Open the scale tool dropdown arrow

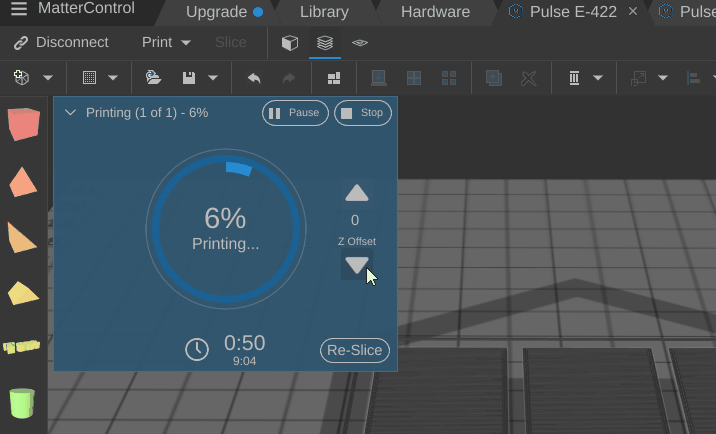[x=663, y=78]
